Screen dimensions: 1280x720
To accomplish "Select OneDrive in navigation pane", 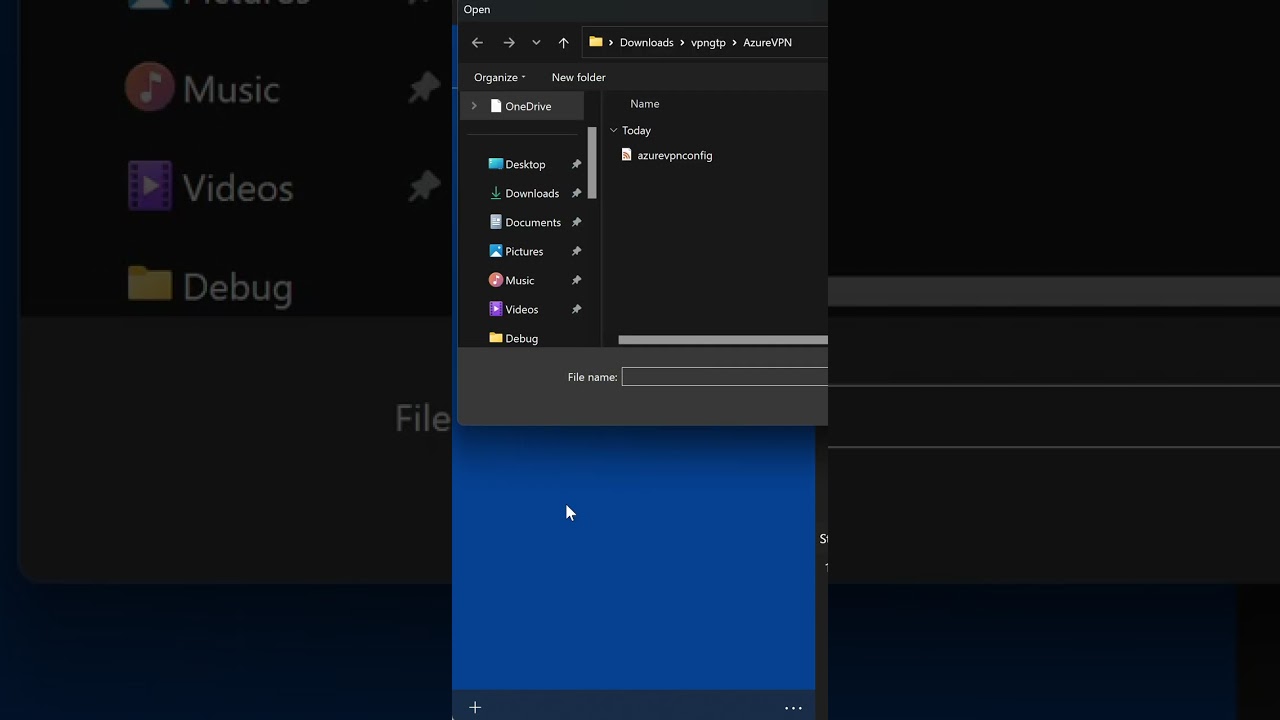I will (x=521, y=106).
